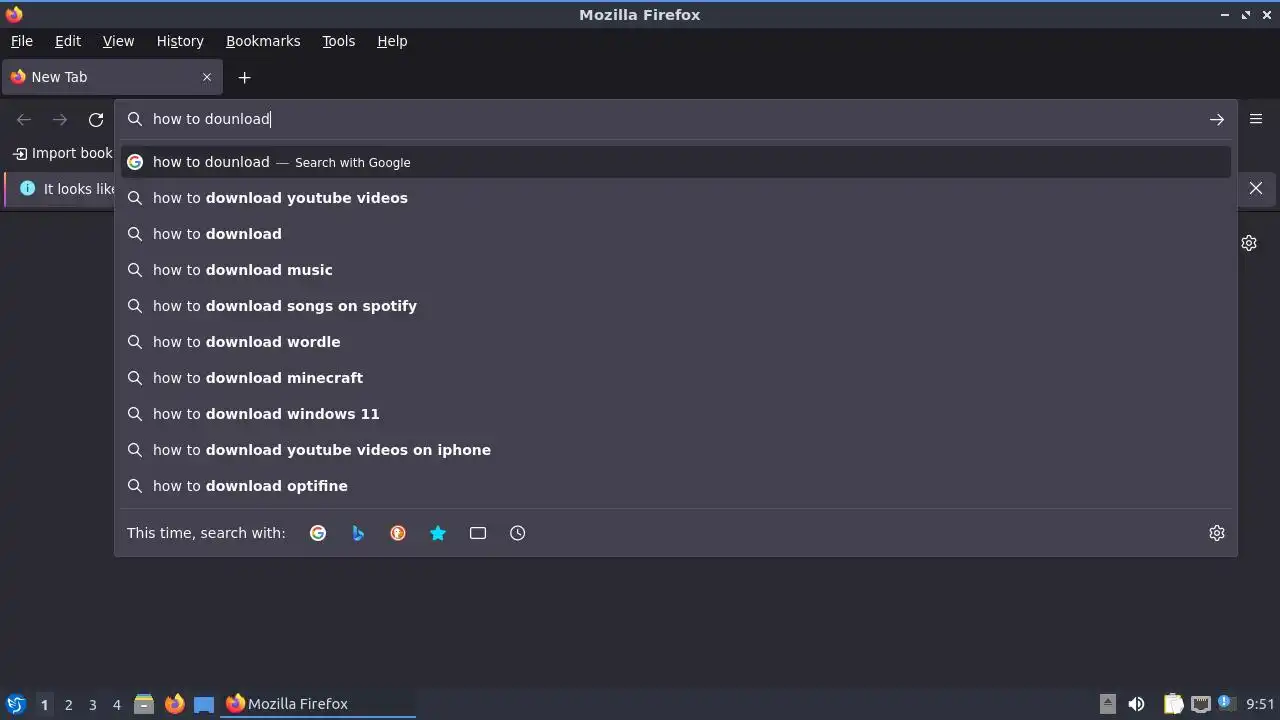Search with Google one-off icon
1280x720 pixels.
[x=318, y=533]
